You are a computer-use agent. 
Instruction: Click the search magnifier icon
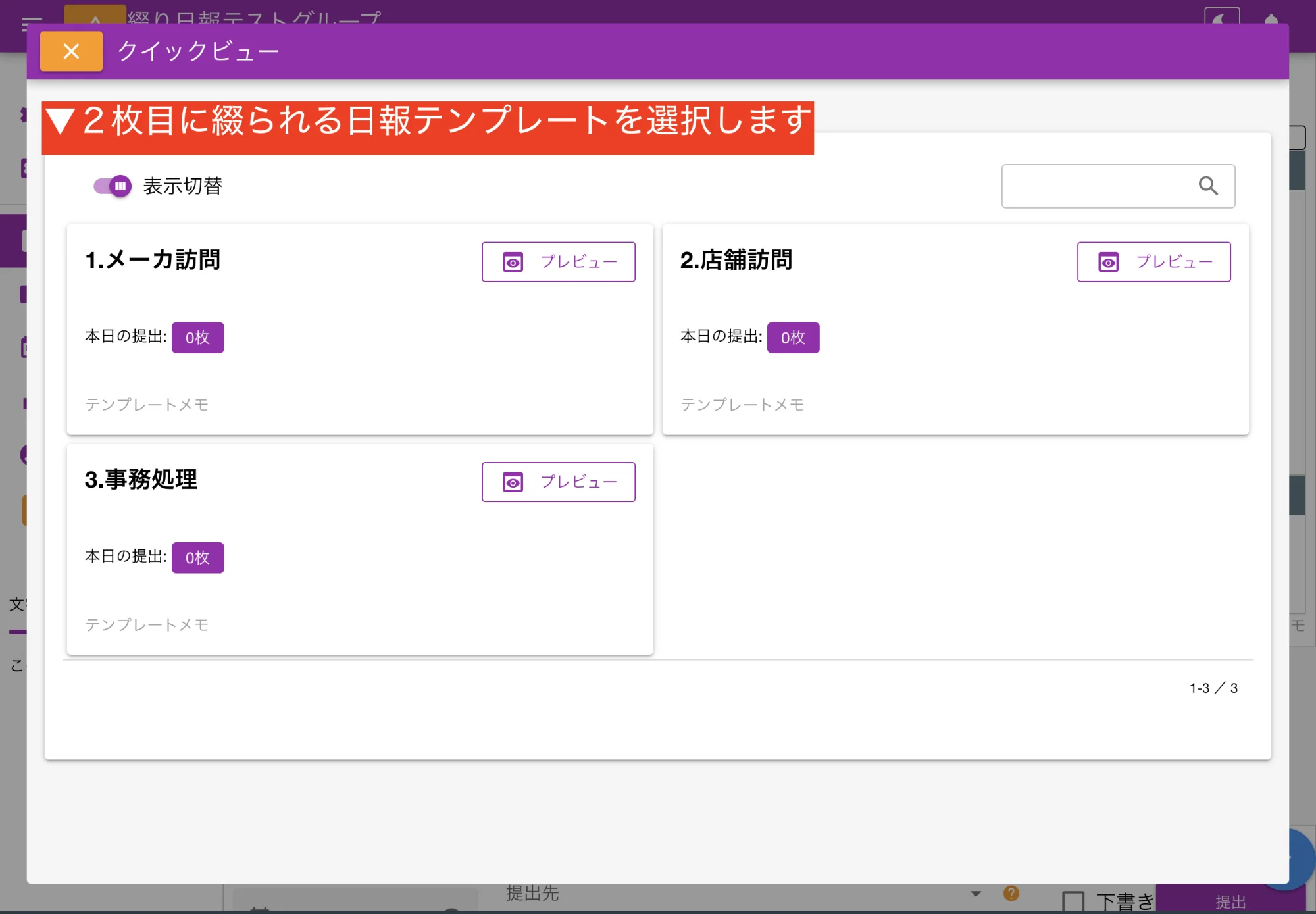click(1209, 186)
